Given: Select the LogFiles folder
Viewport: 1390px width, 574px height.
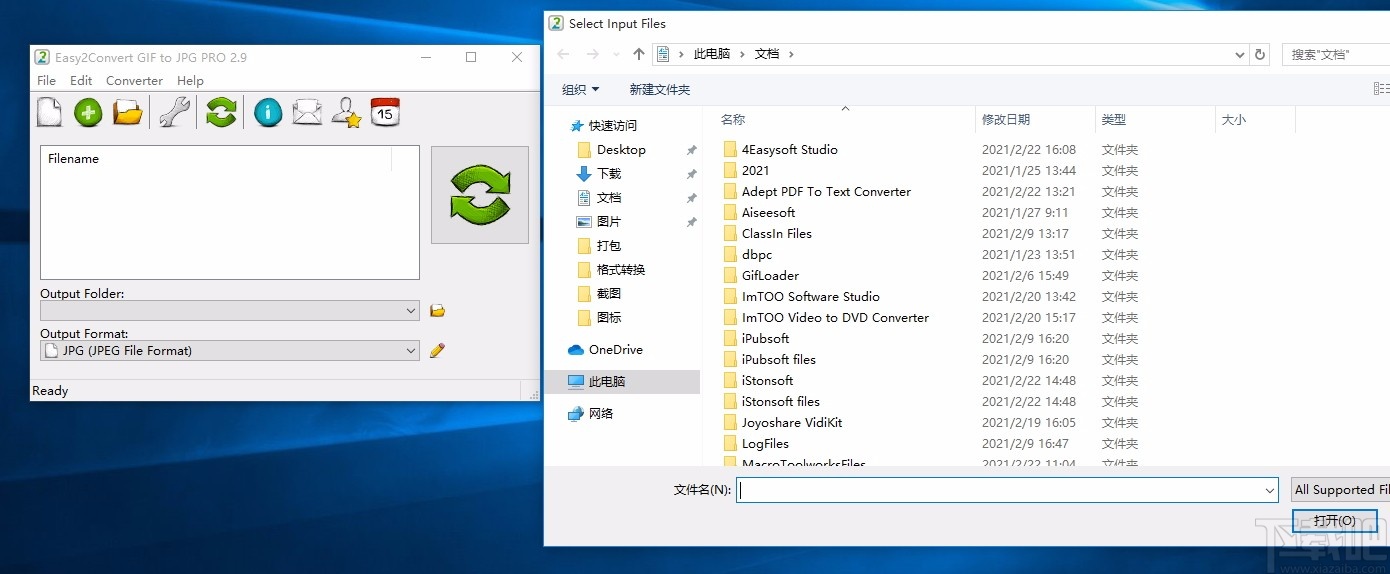Looking at the screenshot, I should (765, 444).
